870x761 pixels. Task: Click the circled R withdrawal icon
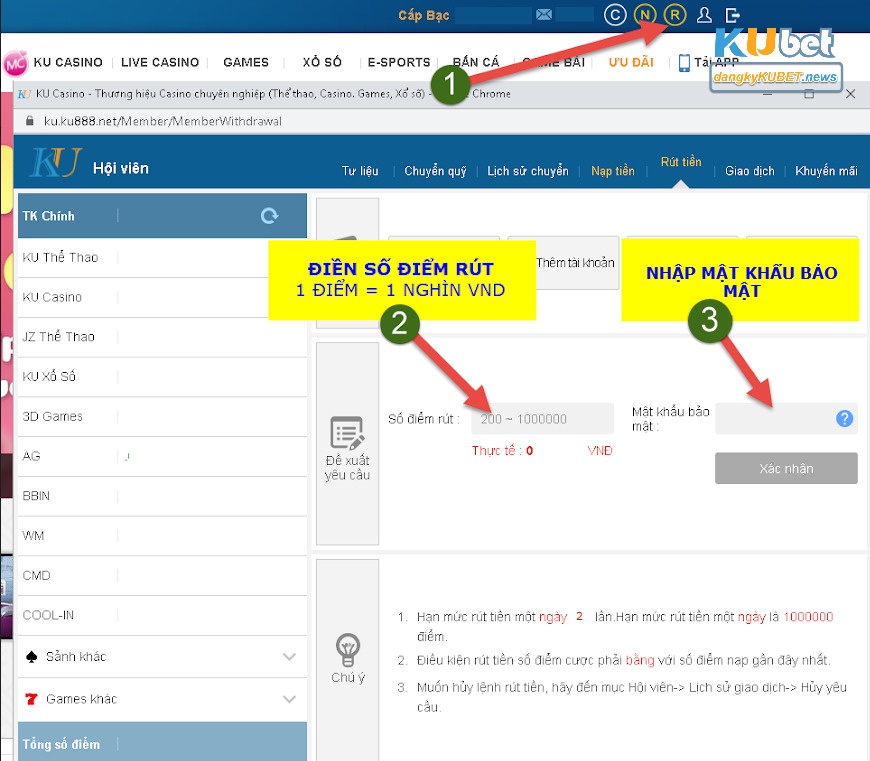tap(675, 15)
